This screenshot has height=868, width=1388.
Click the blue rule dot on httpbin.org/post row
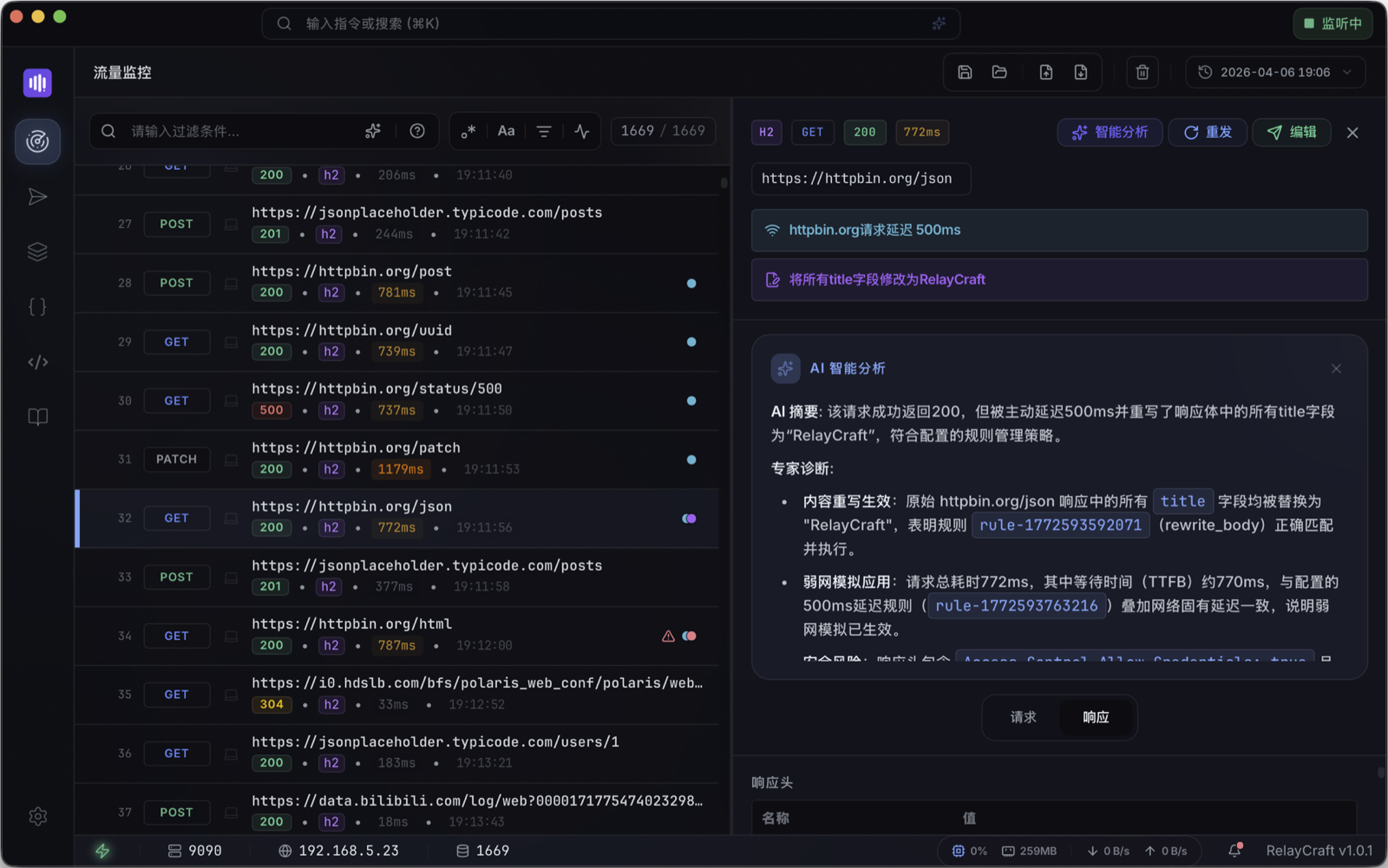691,284
